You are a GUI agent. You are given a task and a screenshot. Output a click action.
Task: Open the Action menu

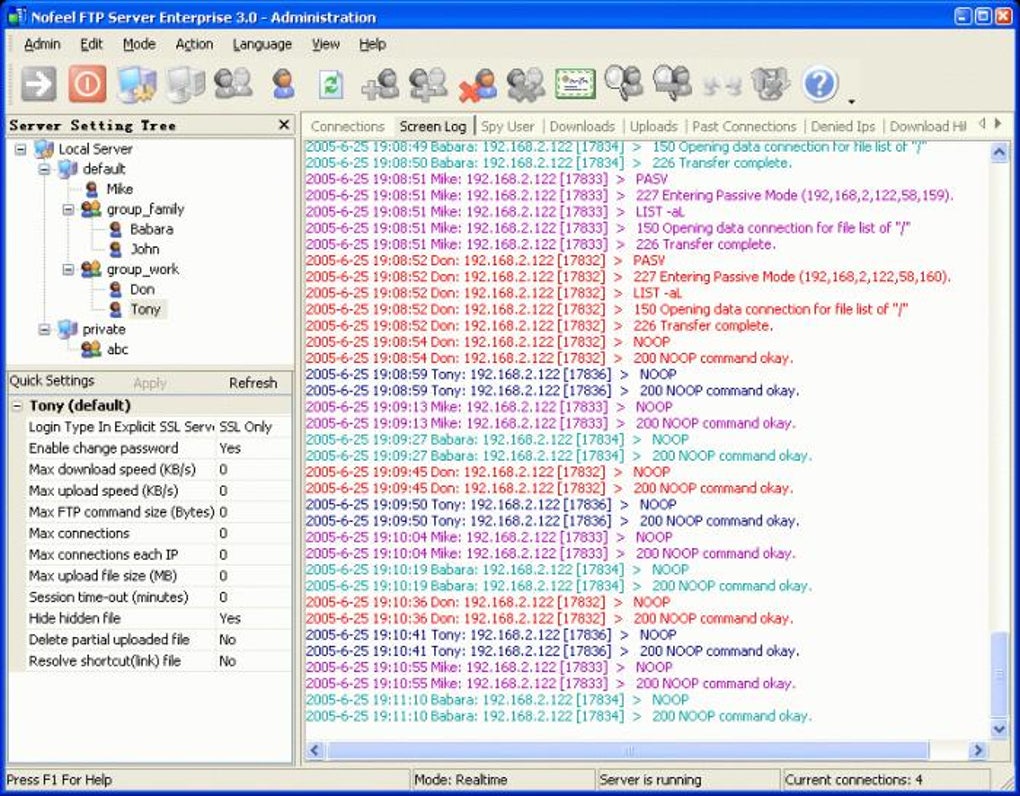click(x=194, y=44)
